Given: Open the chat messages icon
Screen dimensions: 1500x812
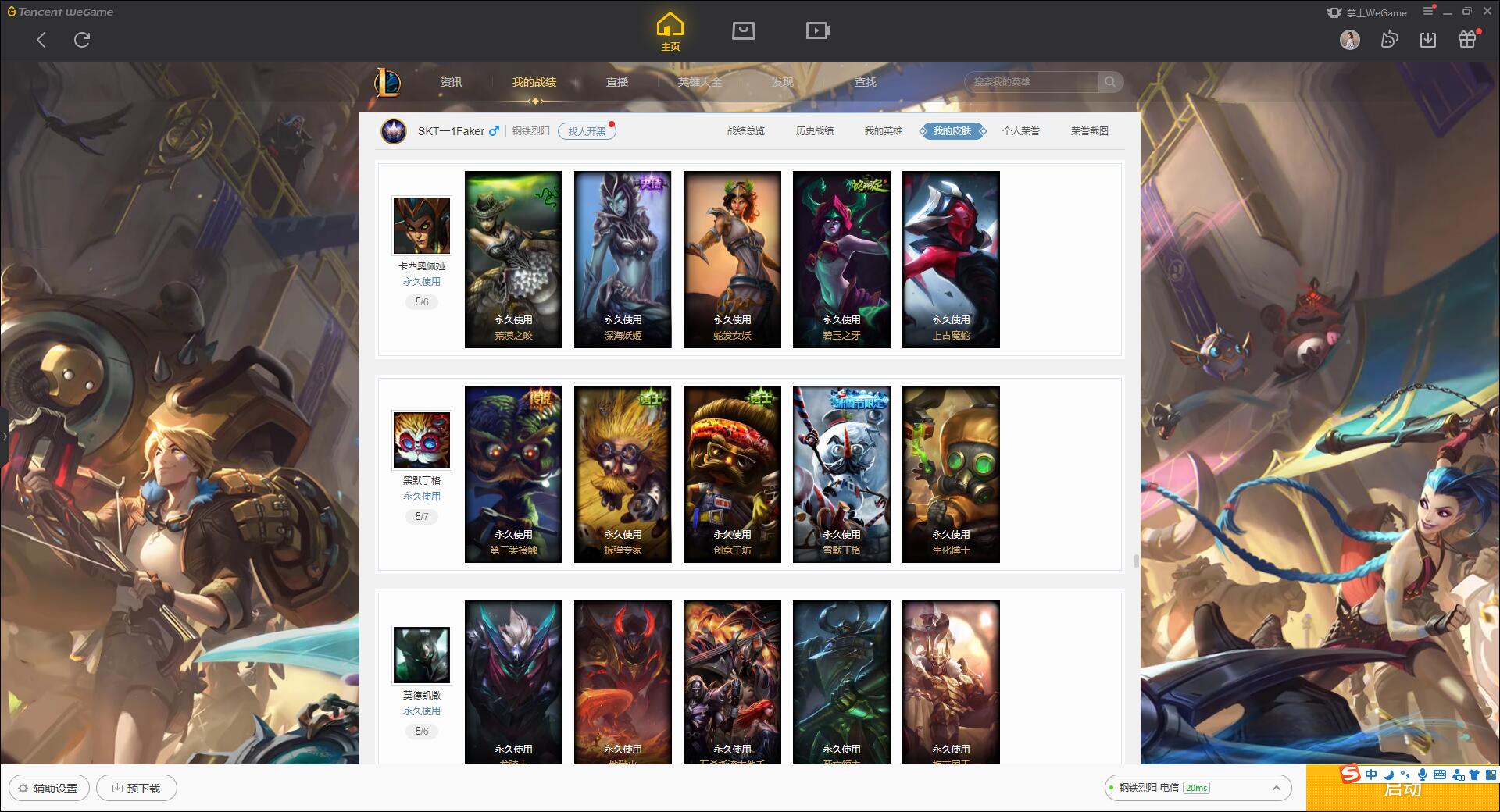Looking at the screenshot, I should pyautogui.click(x=1389, y=40).
